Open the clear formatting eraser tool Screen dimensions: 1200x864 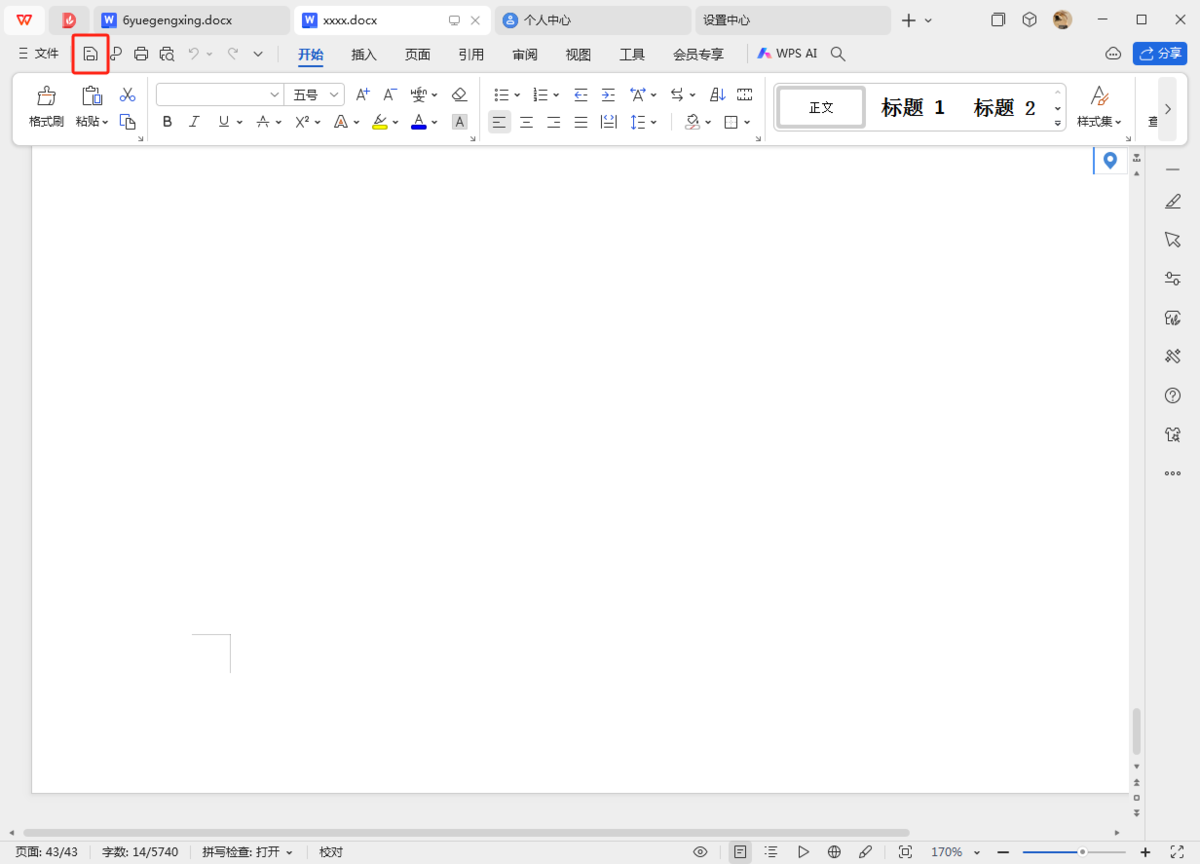459,93
